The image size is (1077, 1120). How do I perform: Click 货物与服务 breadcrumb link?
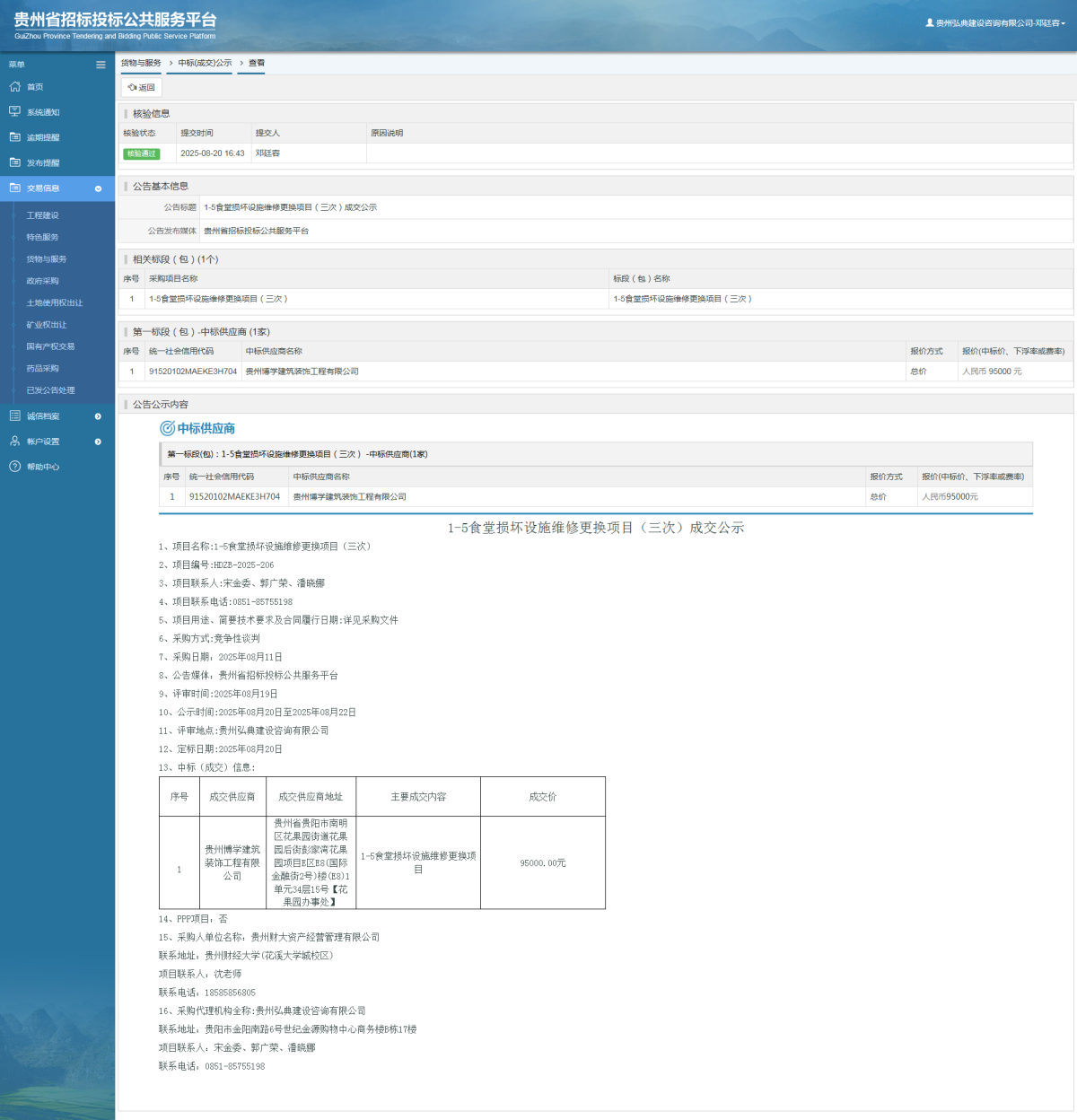coord(141,63)
